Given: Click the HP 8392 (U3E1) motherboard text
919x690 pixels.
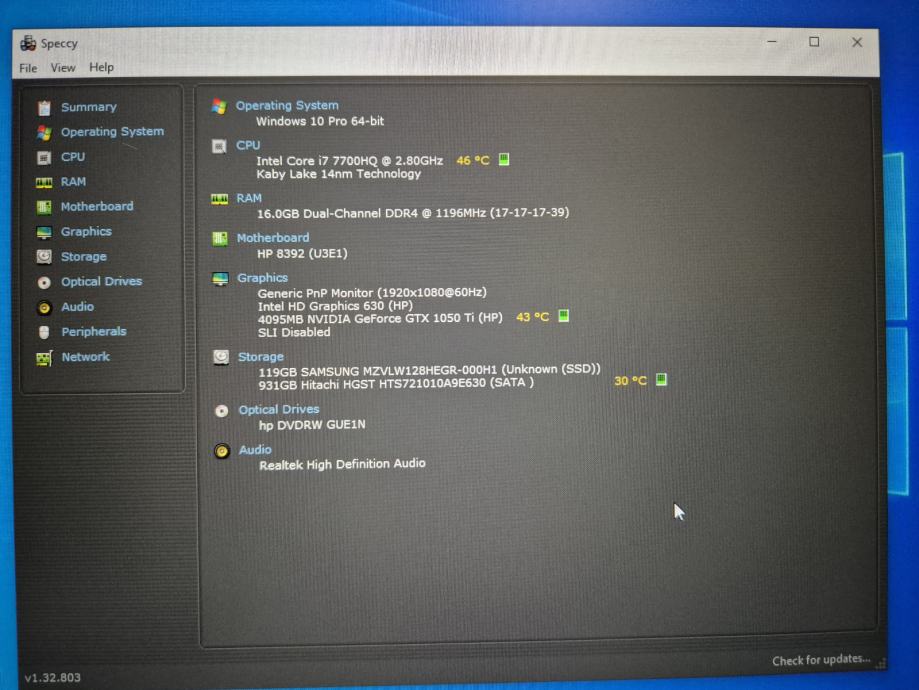Looking at the screenshot, I should pyautogui.click(x=302, y=254).
